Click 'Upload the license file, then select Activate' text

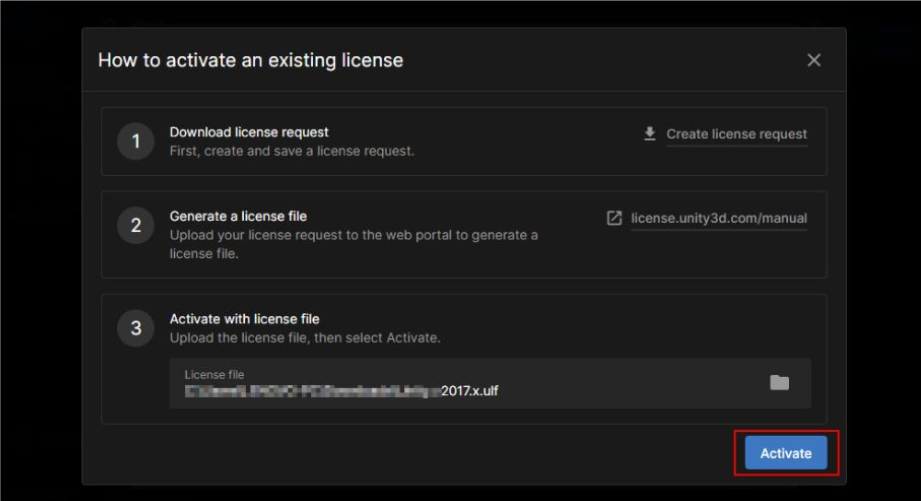(x=305, y=338)
